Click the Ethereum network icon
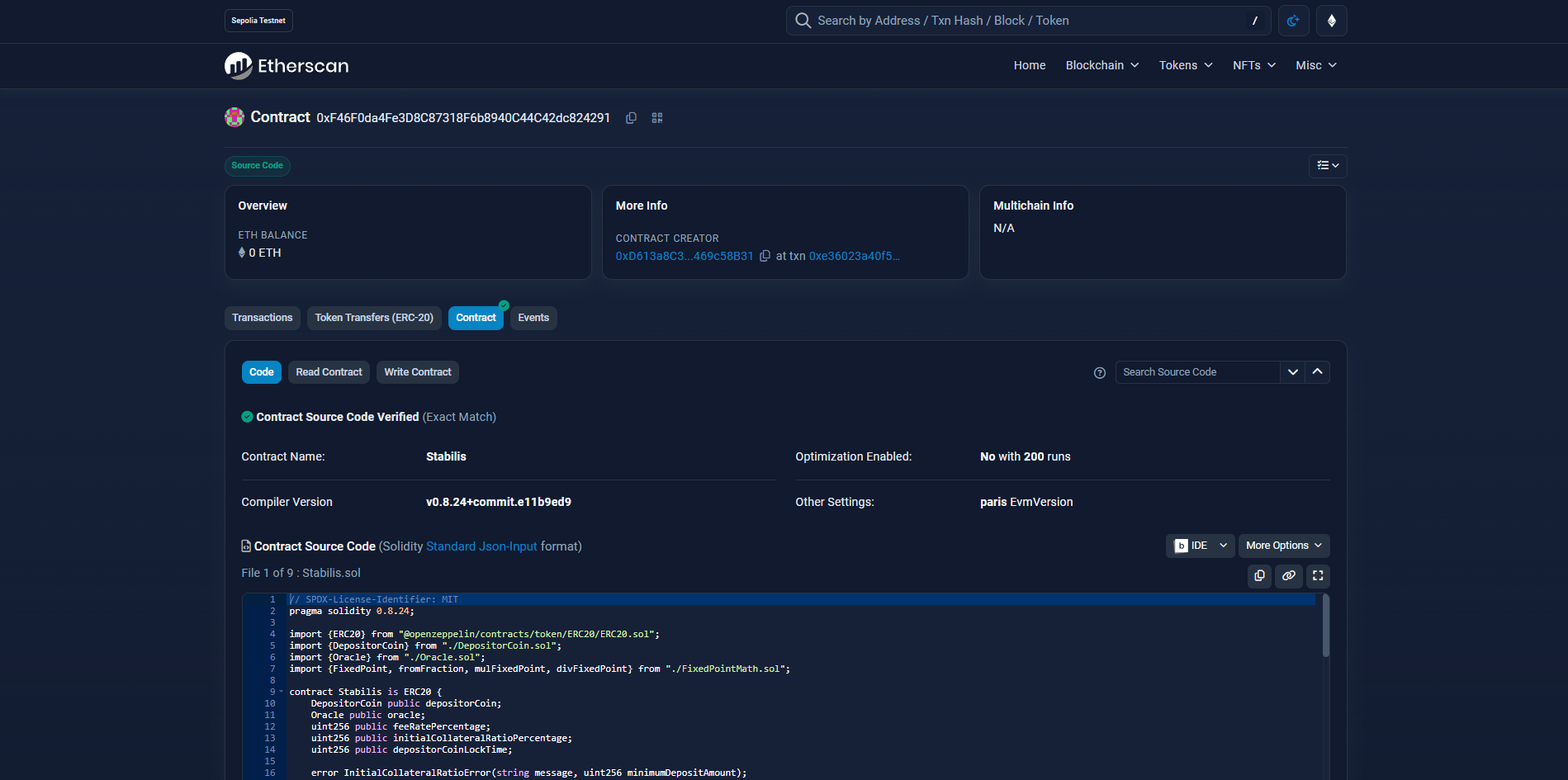 coord(1331,21)
